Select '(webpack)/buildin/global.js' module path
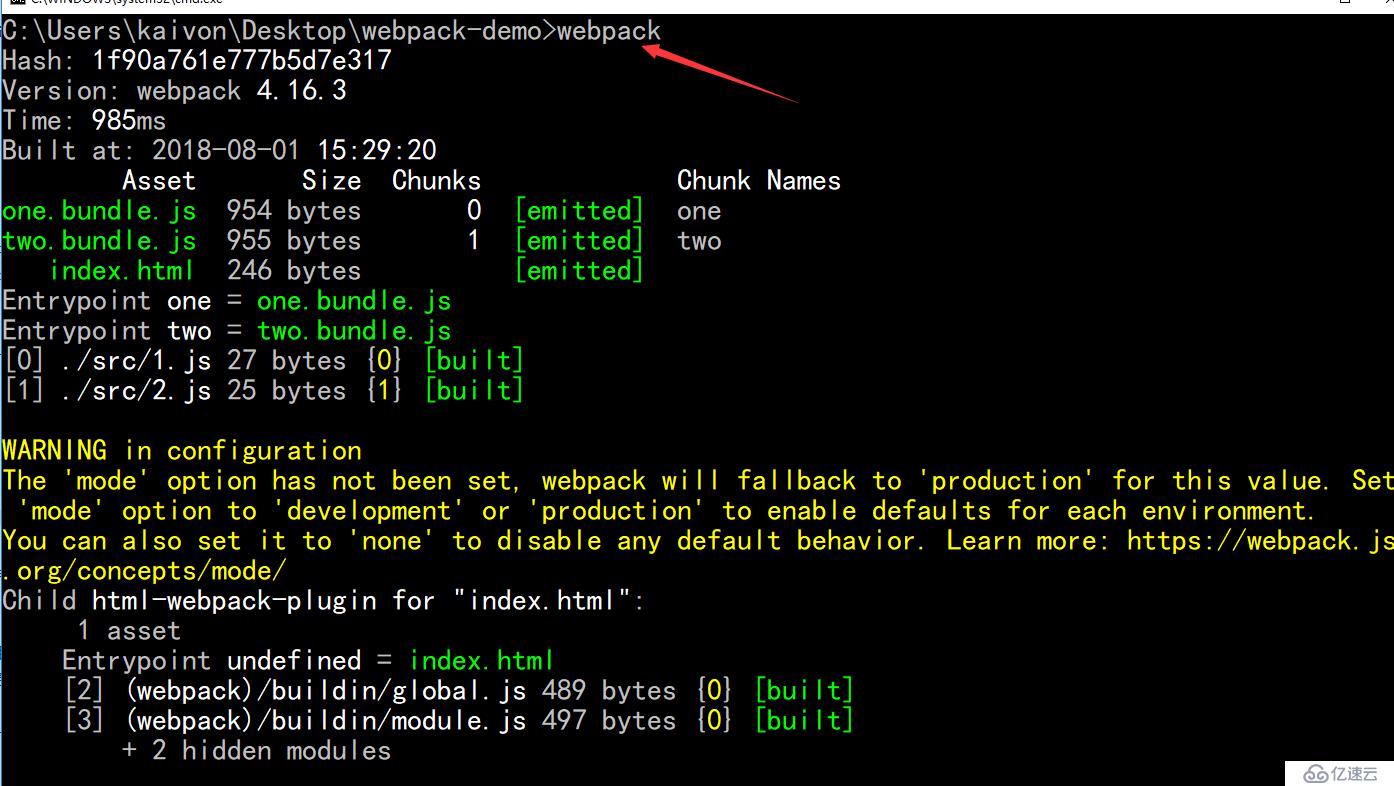1394x786 pixels. [x=326, y=691]
